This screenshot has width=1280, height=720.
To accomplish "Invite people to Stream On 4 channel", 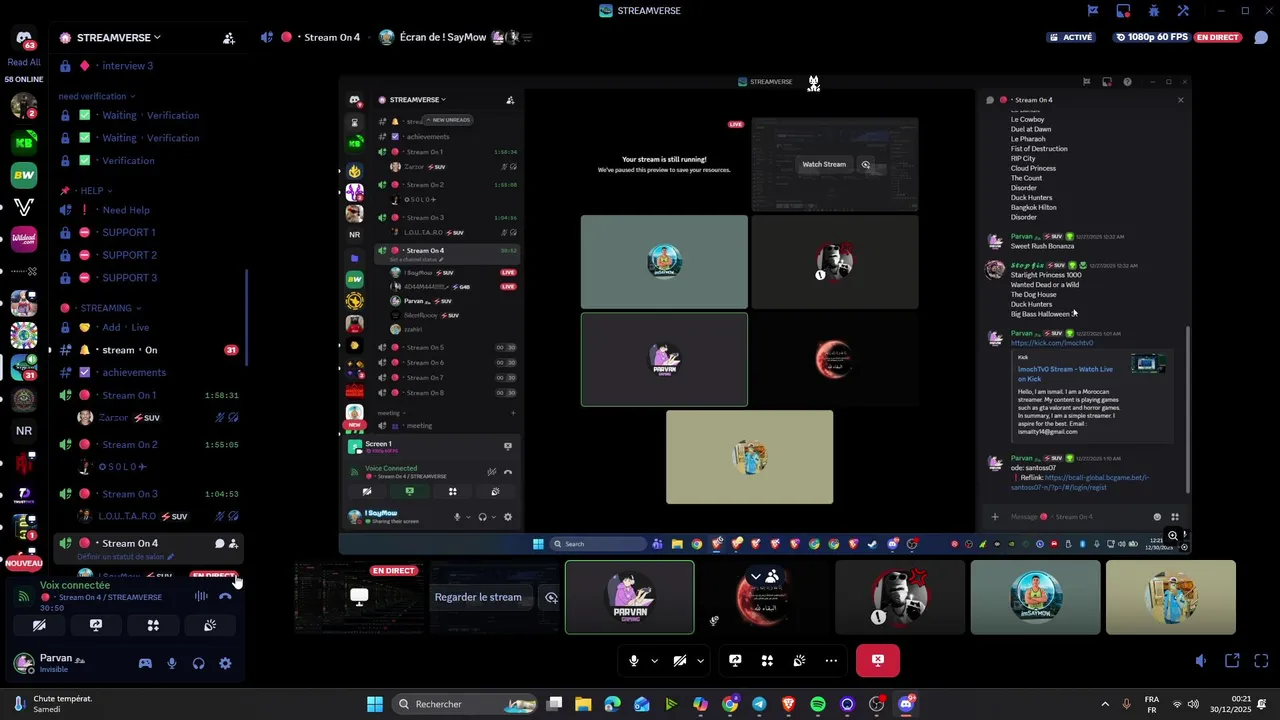I will click(233, 543).
